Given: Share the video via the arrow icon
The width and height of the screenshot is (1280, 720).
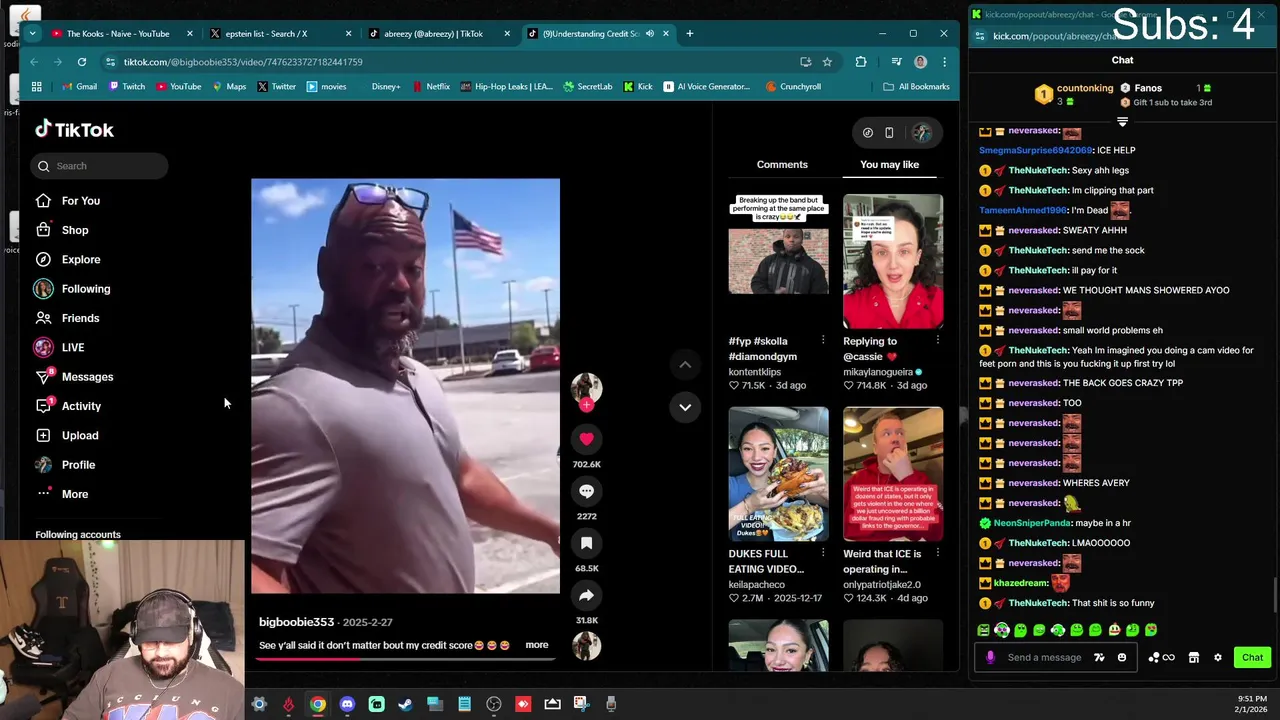Looking at the screenshot, I should [x=586, y=595].
